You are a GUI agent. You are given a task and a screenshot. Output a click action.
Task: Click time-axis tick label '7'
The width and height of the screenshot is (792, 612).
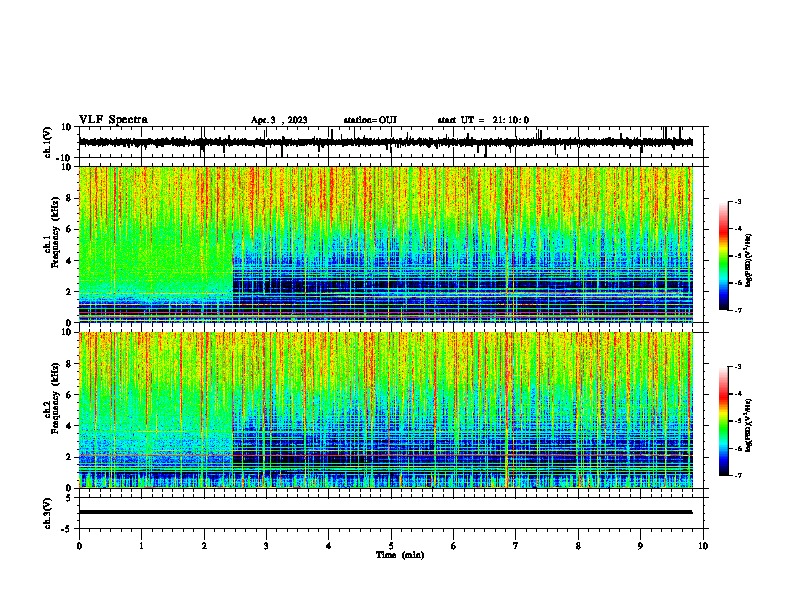[516, 546]
